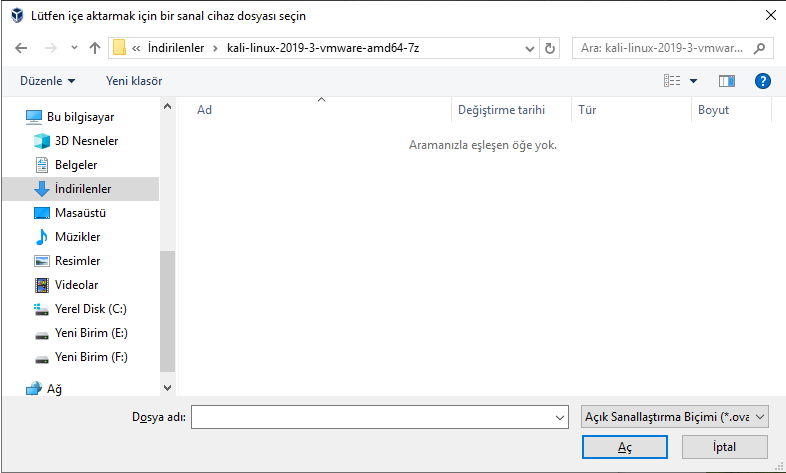This screenshot has height=473, width=786.
Task: Sort by Değiştirme tarihi column
Action: (x=511, y=110)
